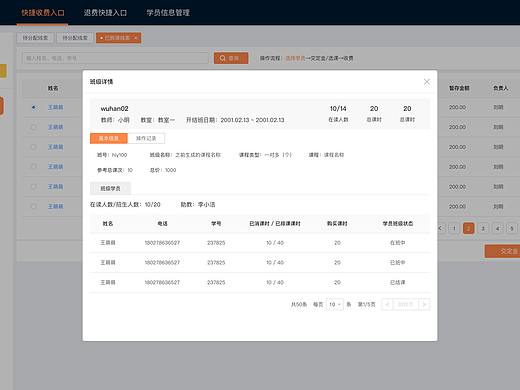Click the student search input field
This screenshot has width=520, height=390.
click(x=115, y=58)
